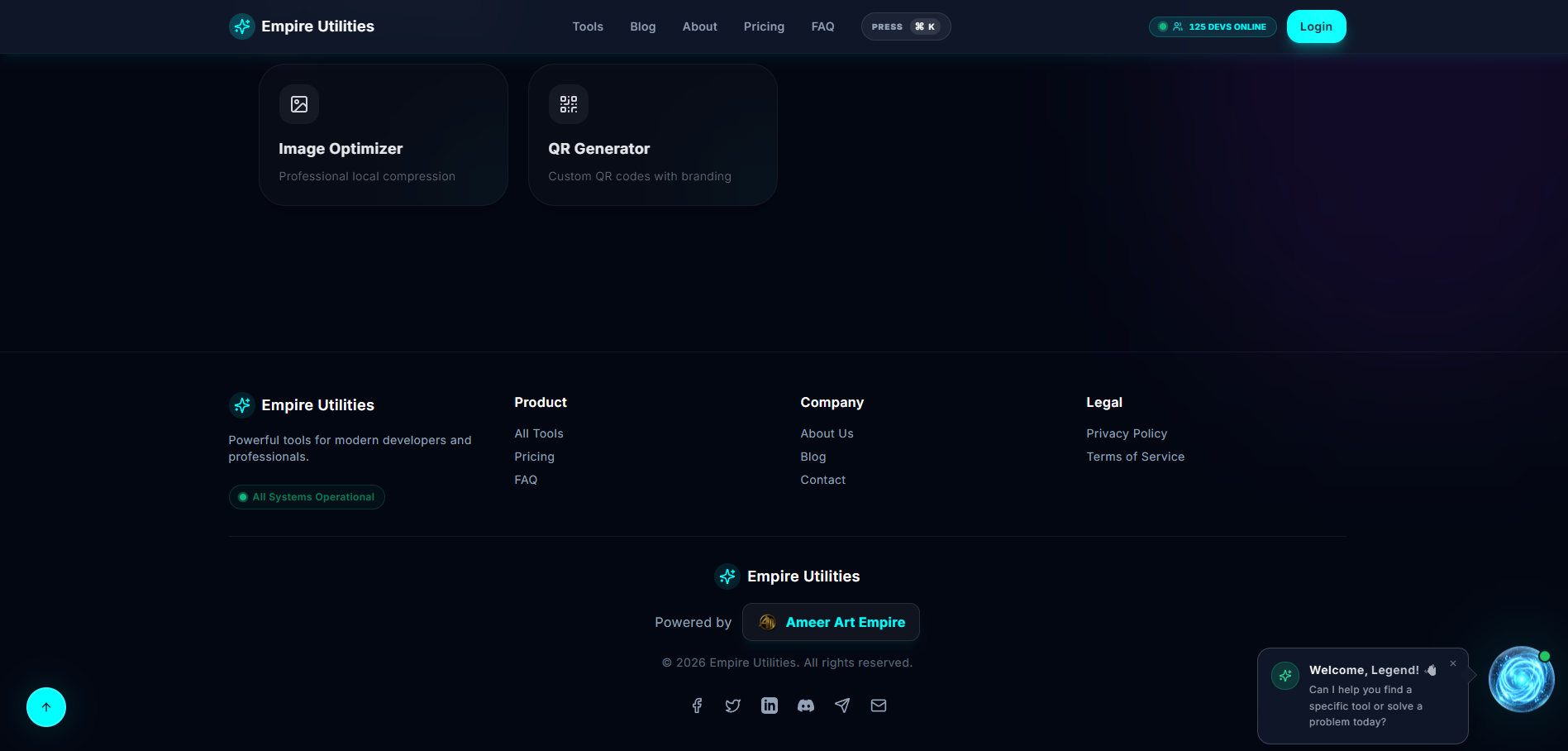Open the About Us footer link
This screenshot has height=751, width=1568.
tap(827, 433)
